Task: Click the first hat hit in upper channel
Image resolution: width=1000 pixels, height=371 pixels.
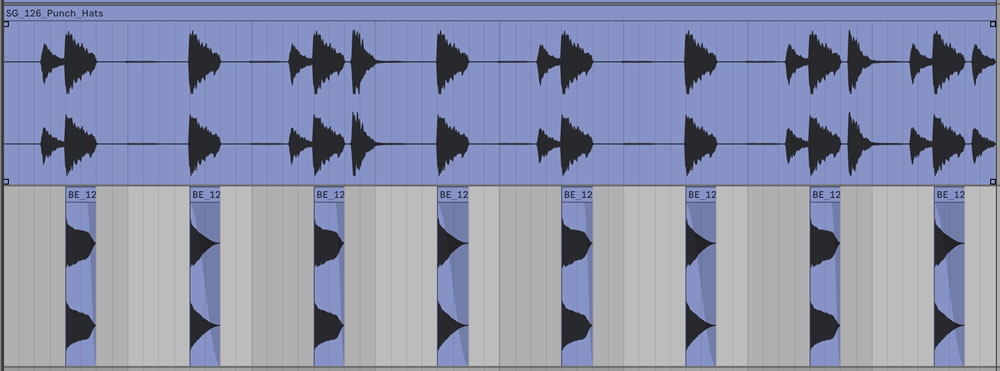Action: pyautogui.click(x=52, y=62)
